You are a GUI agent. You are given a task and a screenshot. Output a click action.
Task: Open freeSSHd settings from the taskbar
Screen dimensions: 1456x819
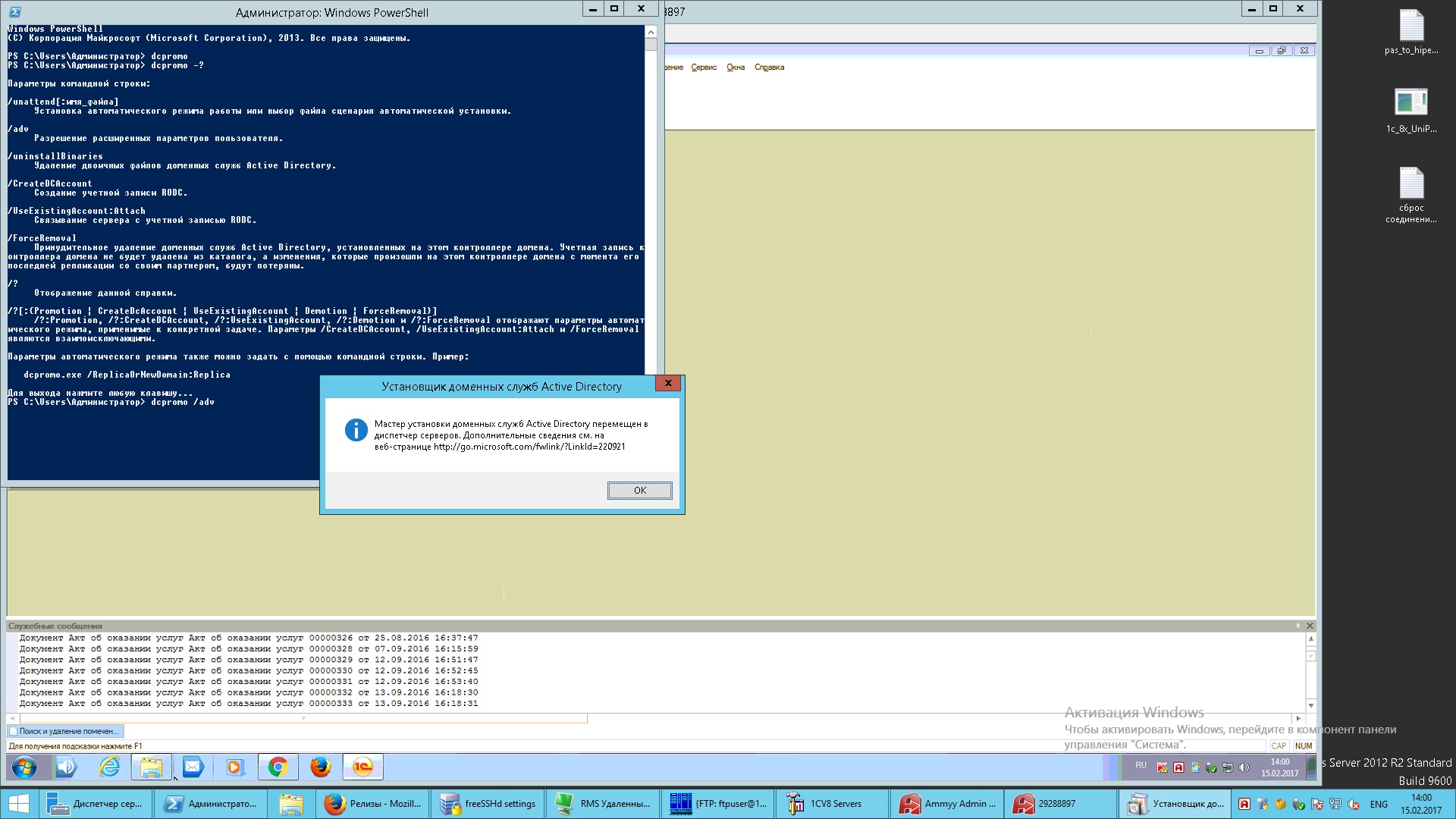[x=488, y=804]
